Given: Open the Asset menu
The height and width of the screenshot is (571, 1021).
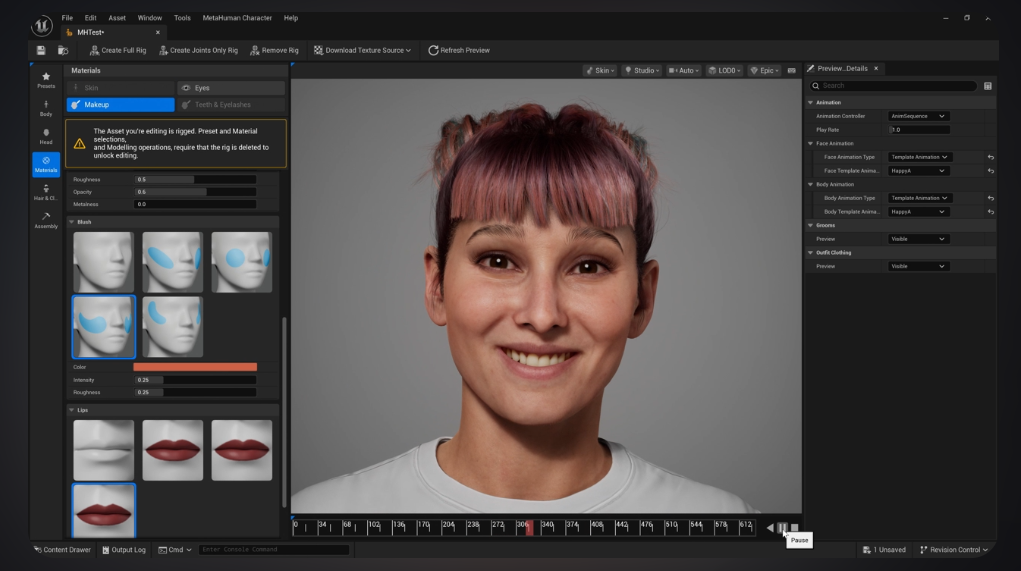Looking at the screenshot, I should pyautogui.click(x=117, y=18).
